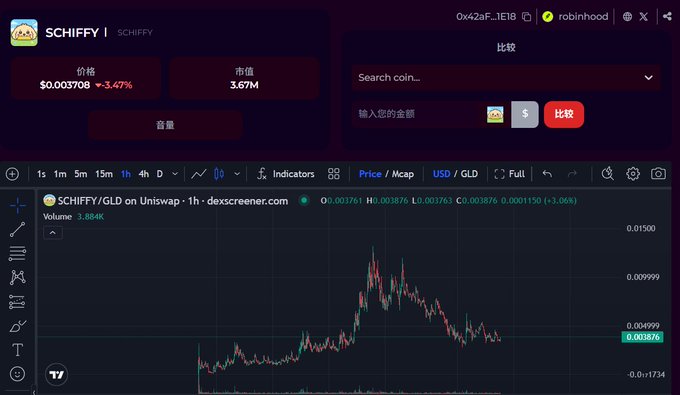Set chart currency to USD
This screenshot has height=395, width=680.
click(441, 174)
